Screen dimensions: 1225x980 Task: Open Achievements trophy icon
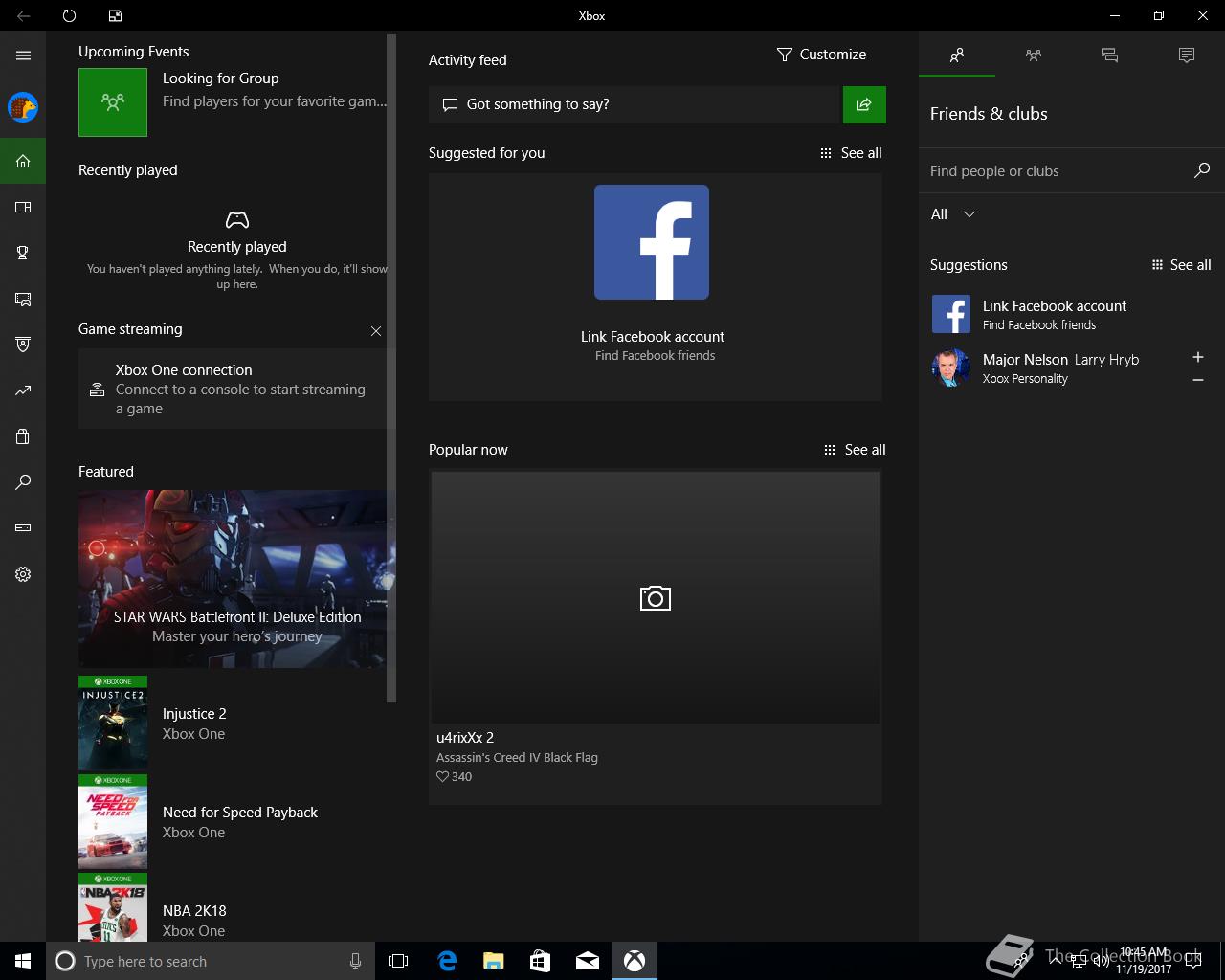point(23,253)
